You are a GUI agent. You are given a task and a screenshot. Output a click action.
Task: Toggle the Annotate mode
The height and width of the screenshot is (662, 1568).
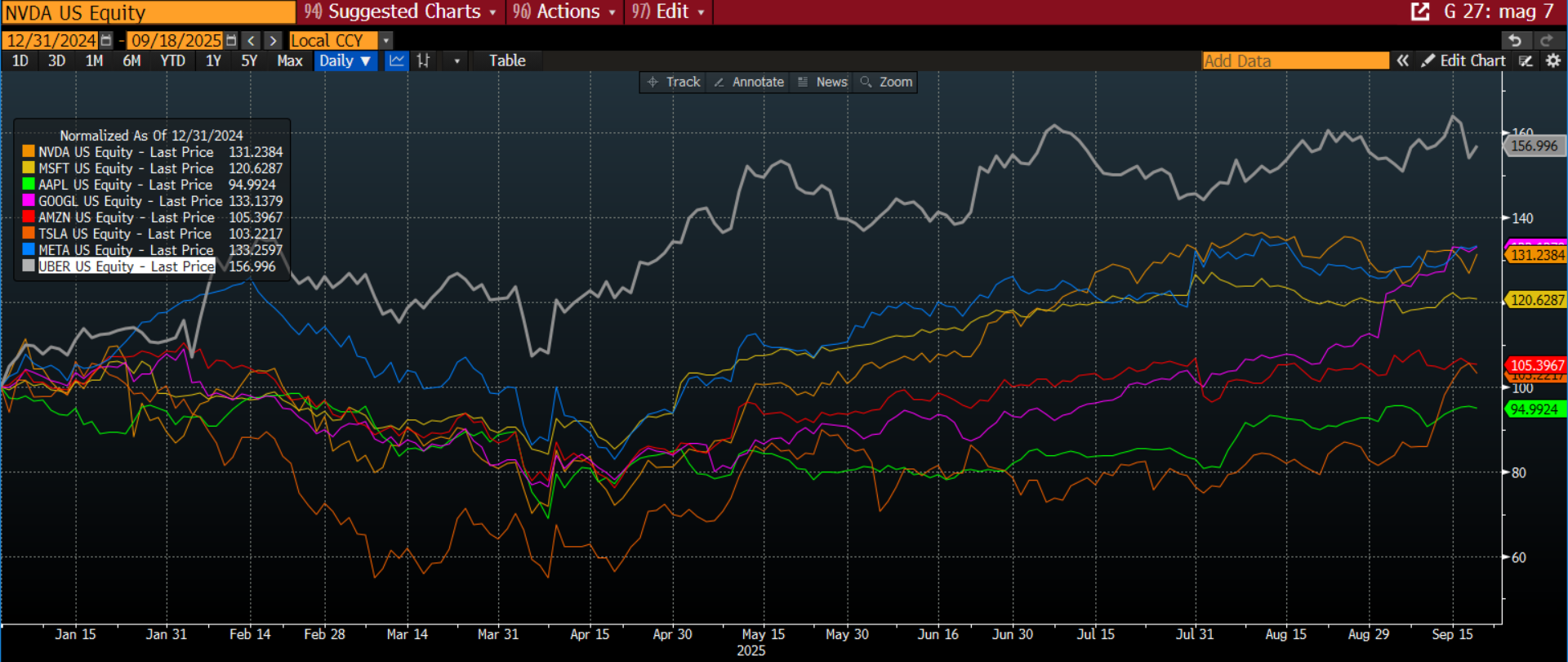pos(749,82)
